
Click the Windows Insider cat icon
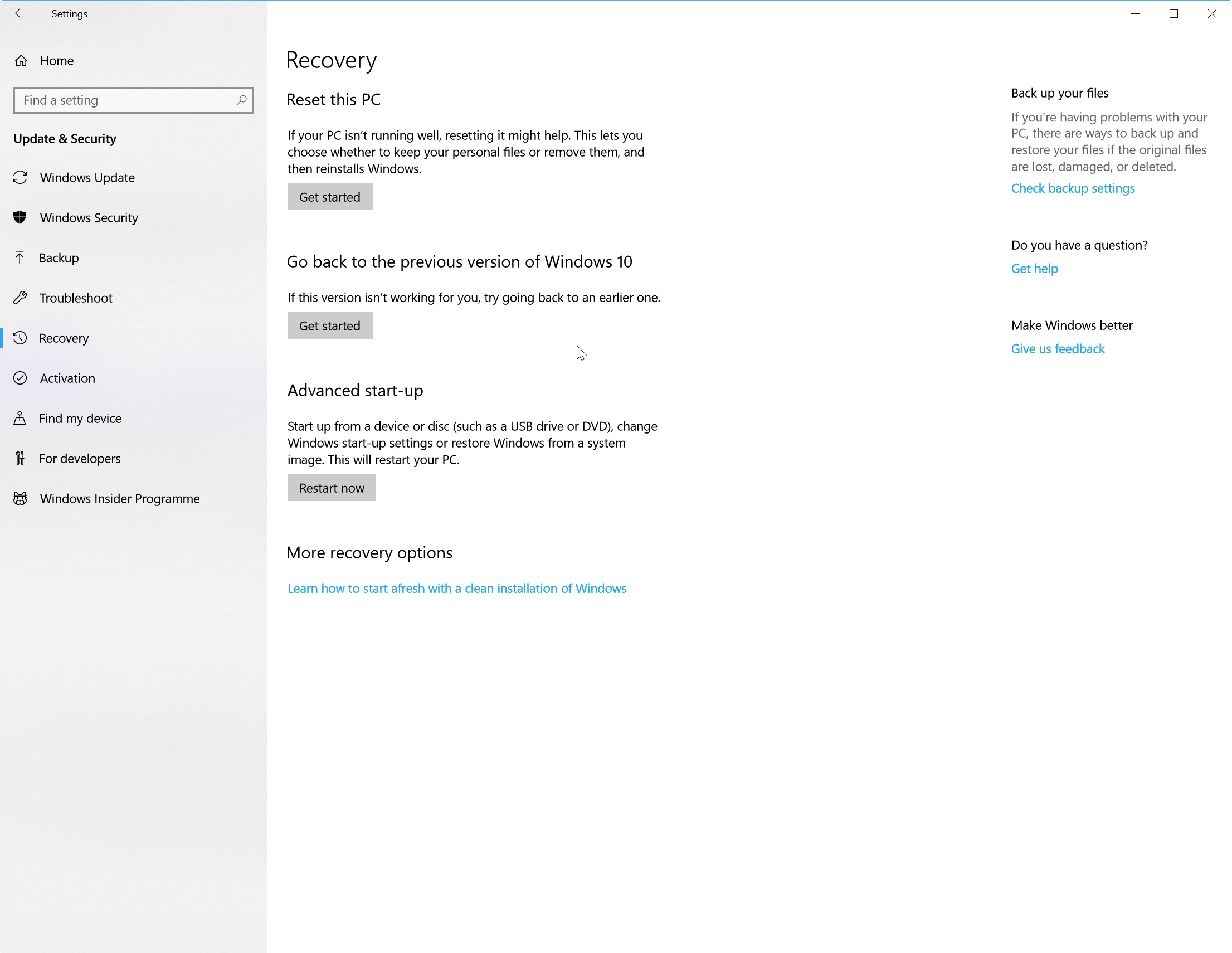(20, 498)
